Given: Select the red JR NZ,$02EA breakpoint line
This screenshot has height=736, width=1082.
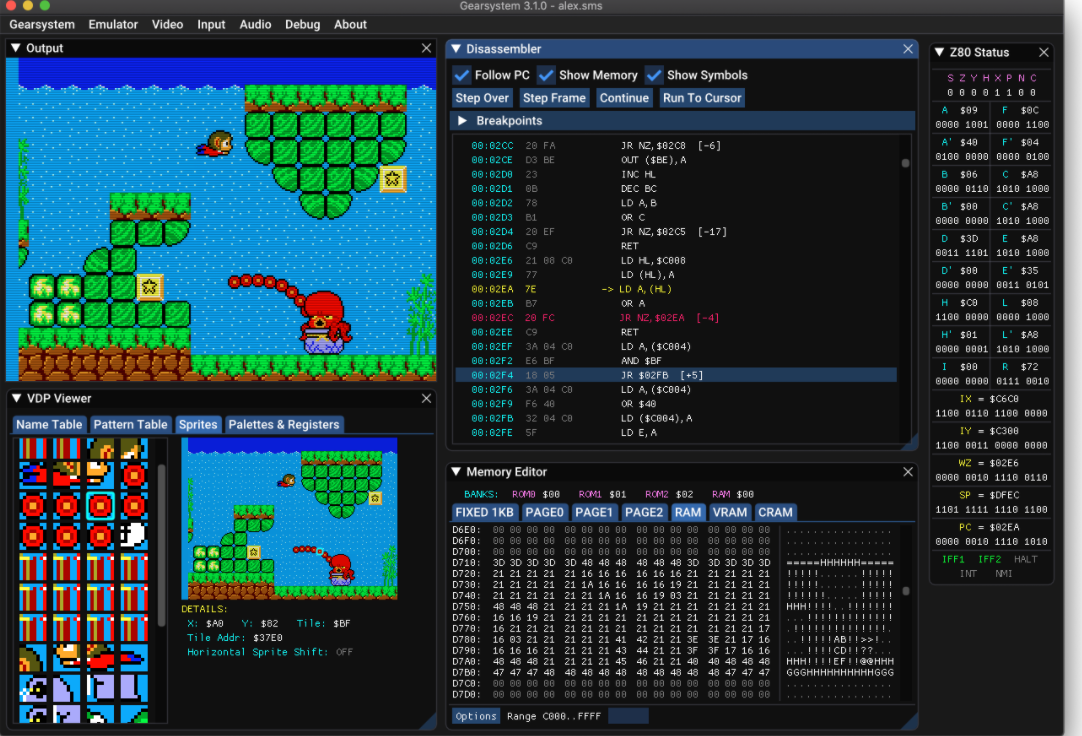Looking at the screenshot, I should (x=676, y=318).
